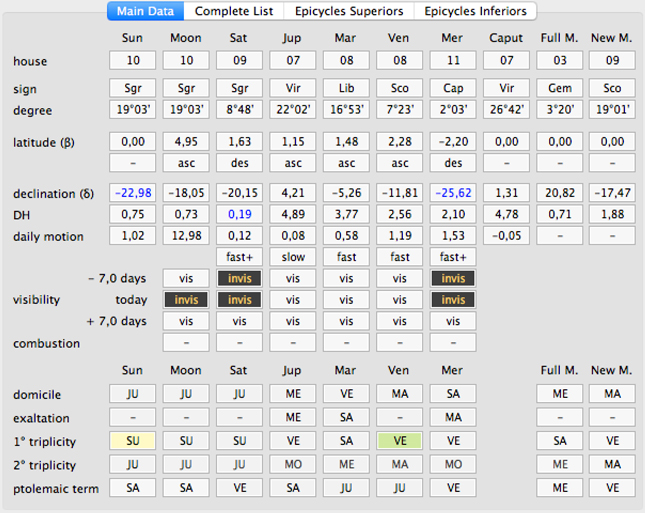
Task: Click the Sat degree value 8°48'
Action: [239, 109]
